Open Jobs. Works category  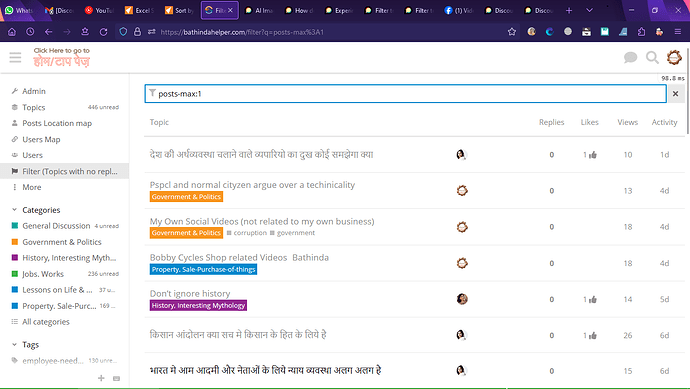tap(43, 274)
